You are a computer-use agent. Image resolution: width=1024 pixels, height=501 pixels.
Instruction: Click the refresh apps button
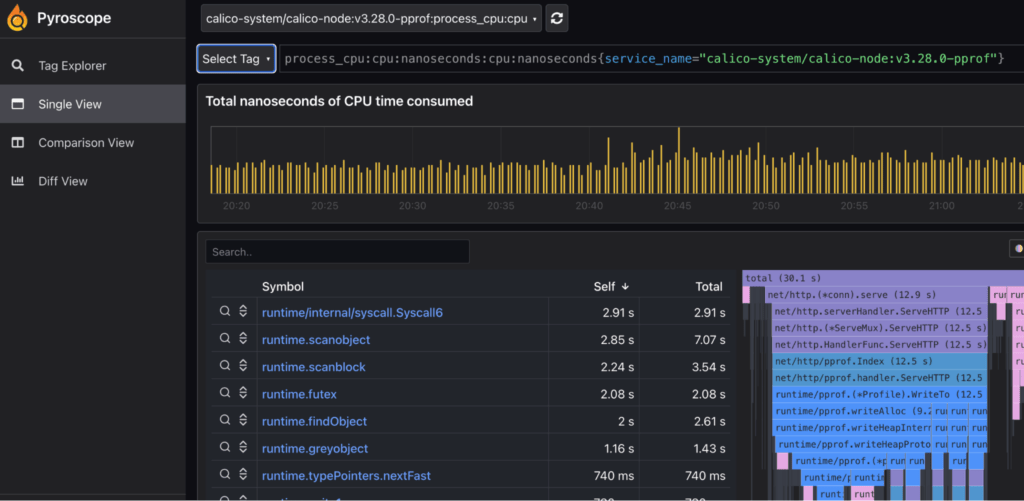556,18
